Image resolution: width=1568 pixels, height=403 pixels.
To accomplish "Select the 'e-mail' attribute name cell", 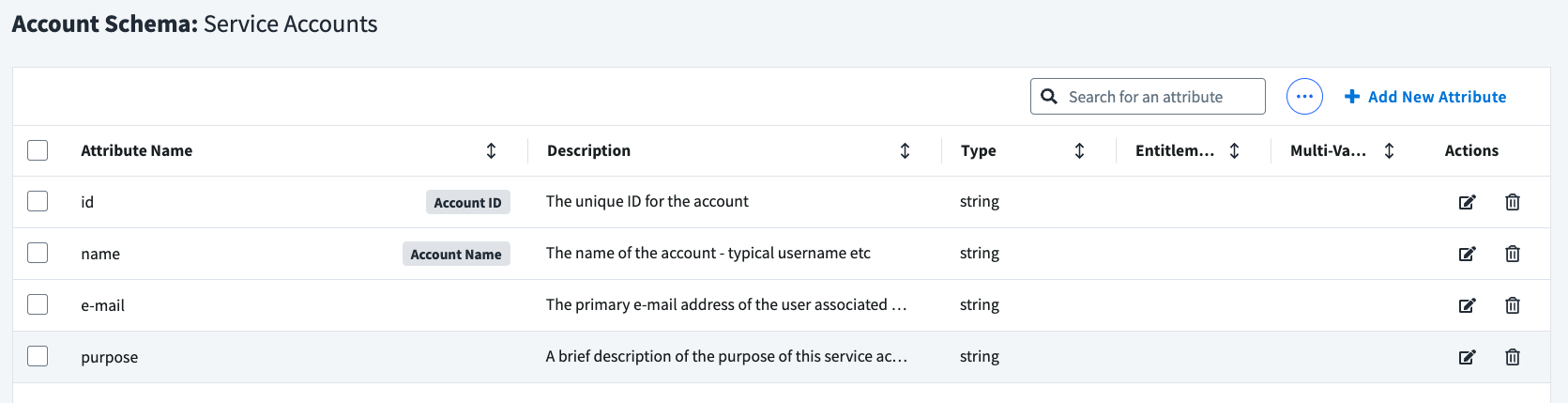I will pyautogui.click(x=102, y=305).
